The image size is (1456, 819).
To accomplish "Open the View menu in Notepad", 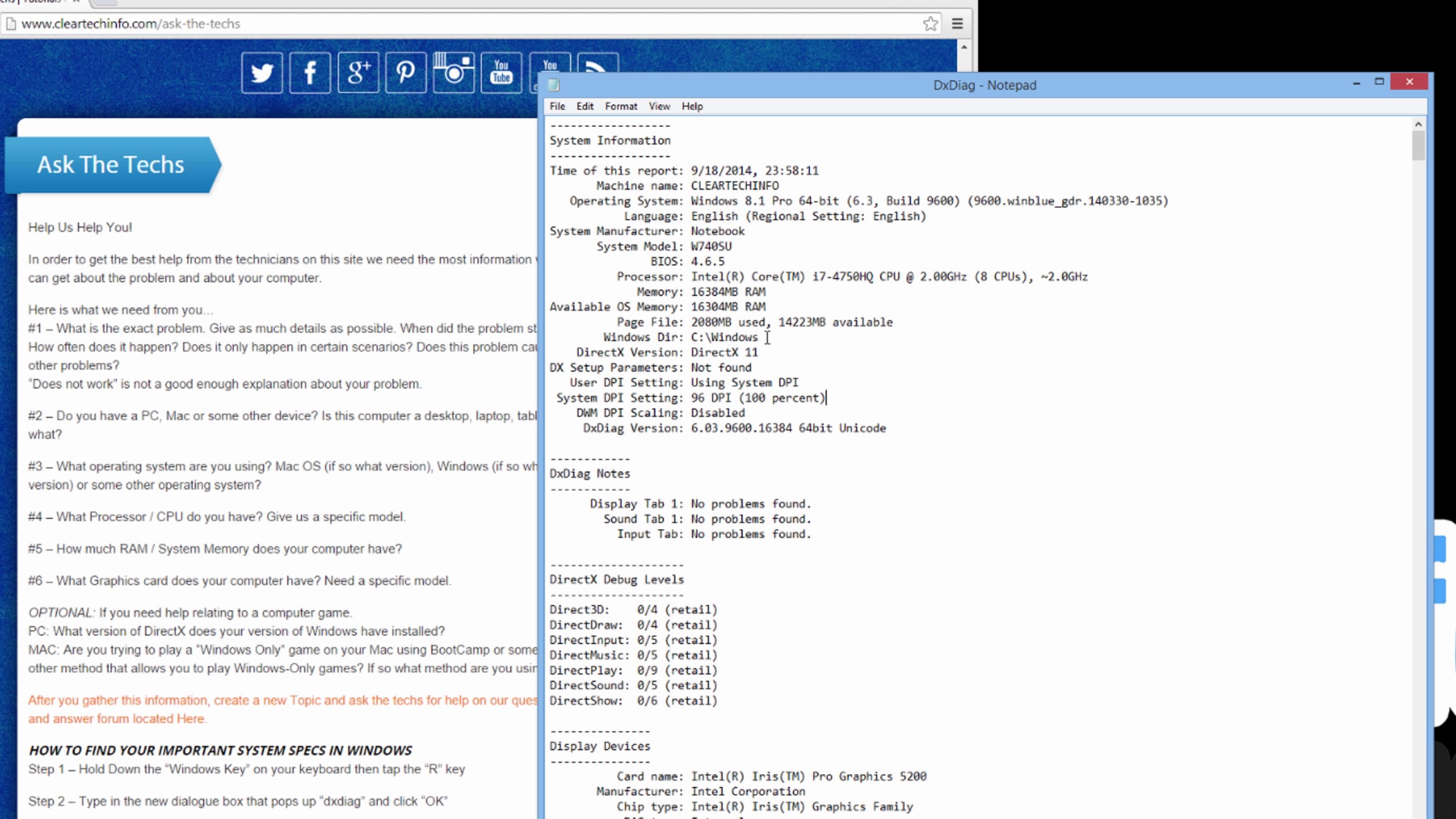I will tap(659, 106).
